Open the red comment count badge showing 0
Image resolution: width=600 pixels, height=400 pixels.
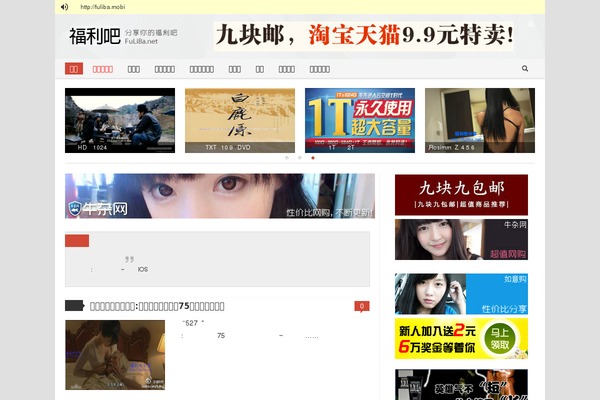click(362, 306)
